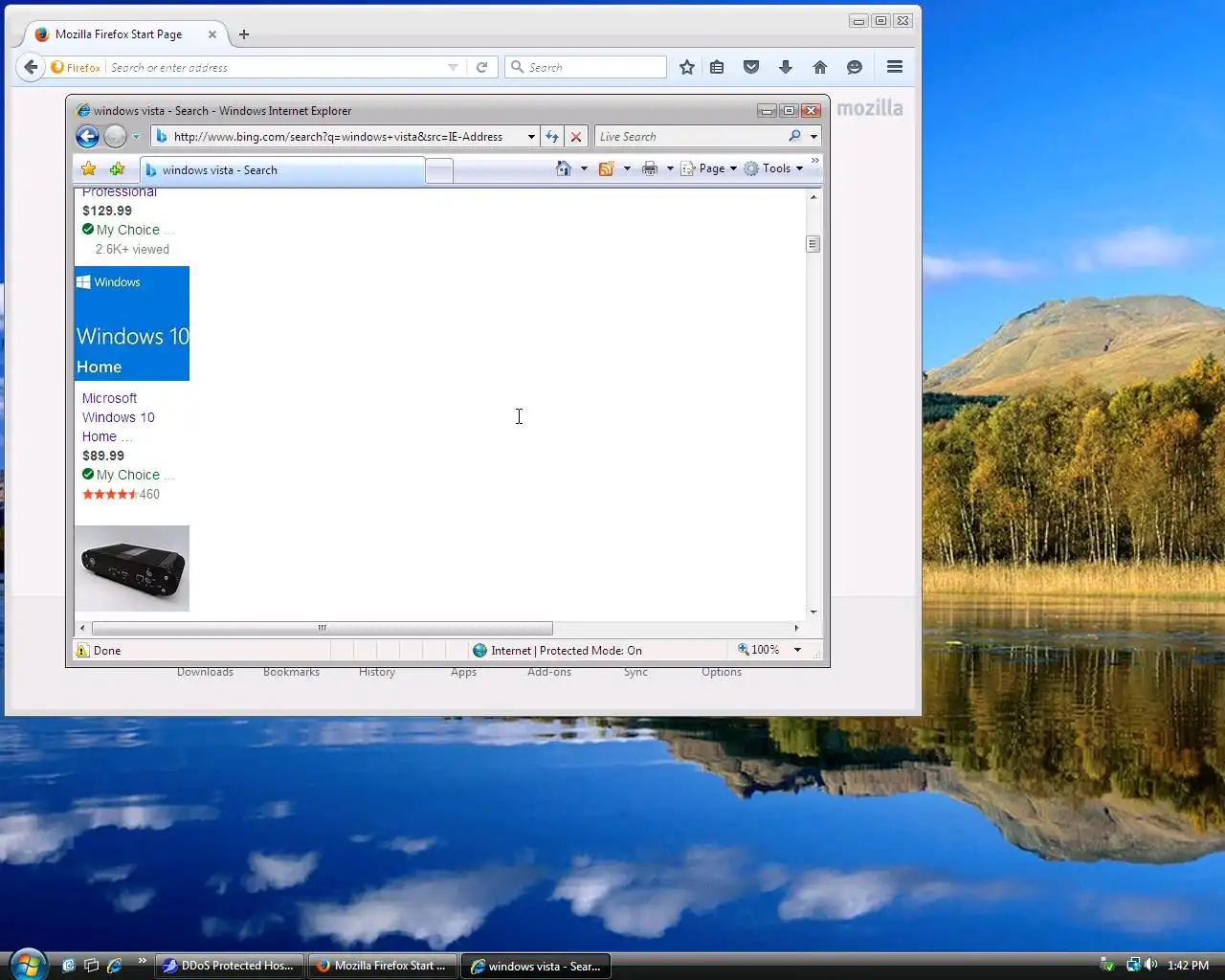1225x980 pixels.
Task: Click the IE red stop loading icon
Action: coord(576,137)
